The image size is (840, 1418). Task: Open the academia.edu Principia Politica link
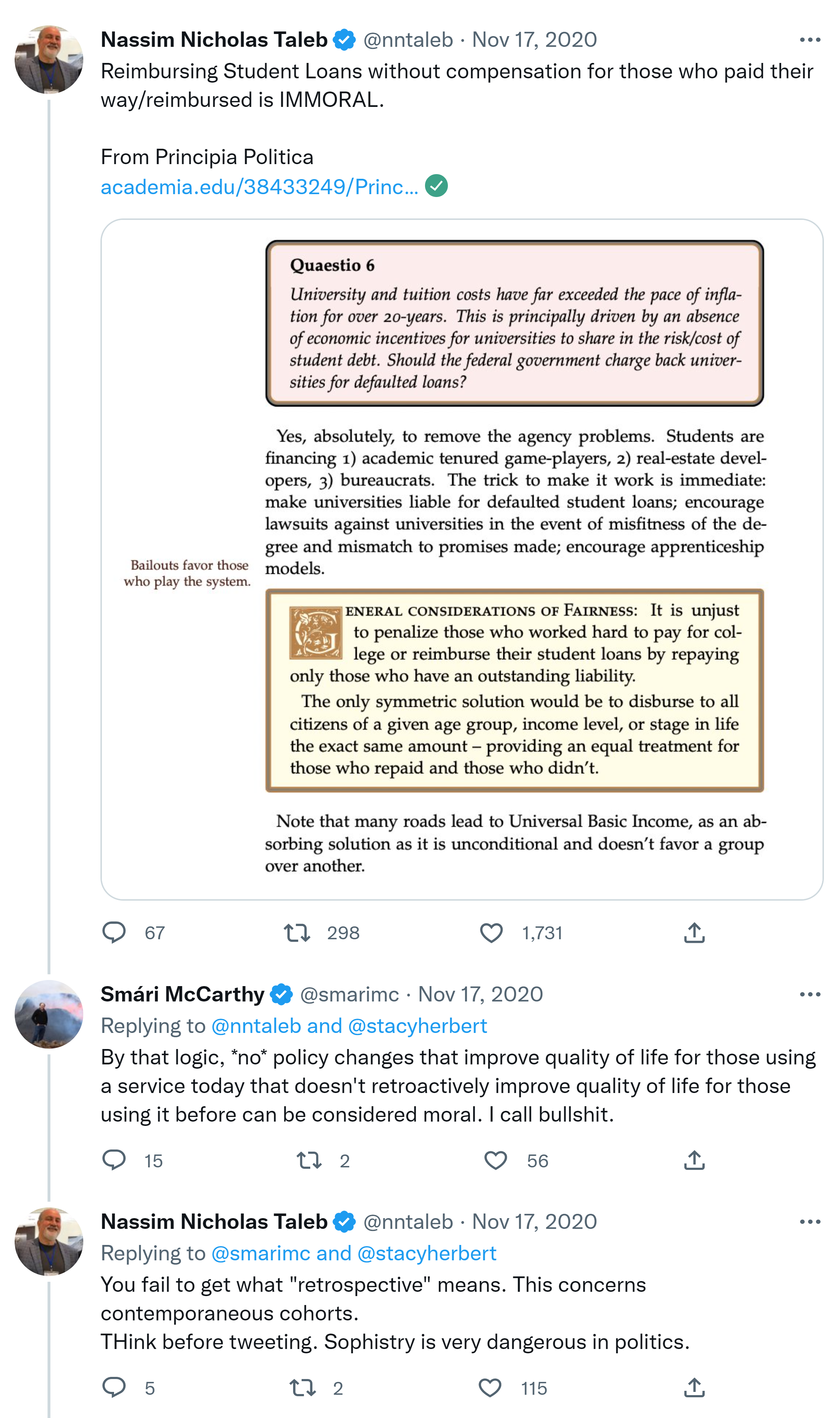point(259,187)
